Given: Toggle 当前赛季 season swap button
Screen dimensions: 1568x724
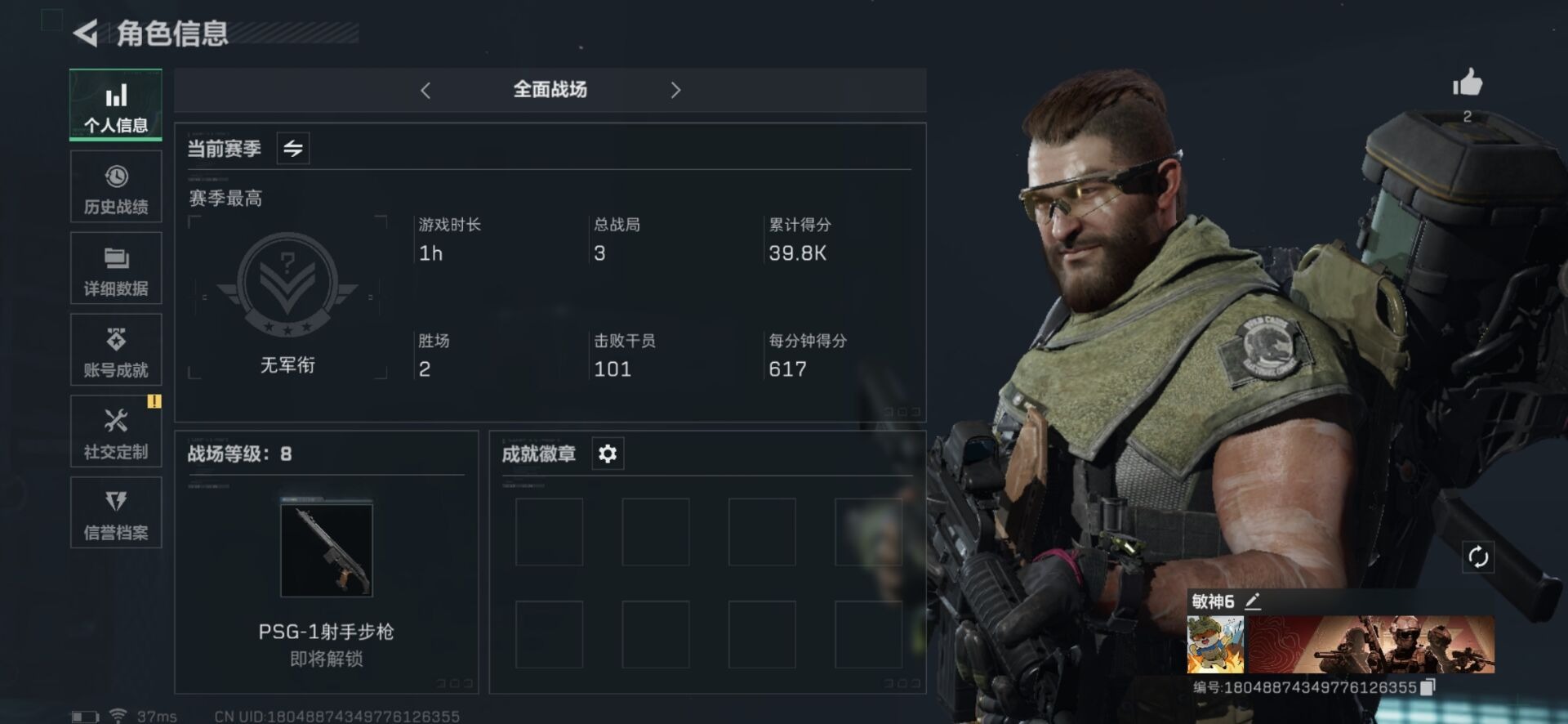Looking at the screenshot, I should coord(293,148).
